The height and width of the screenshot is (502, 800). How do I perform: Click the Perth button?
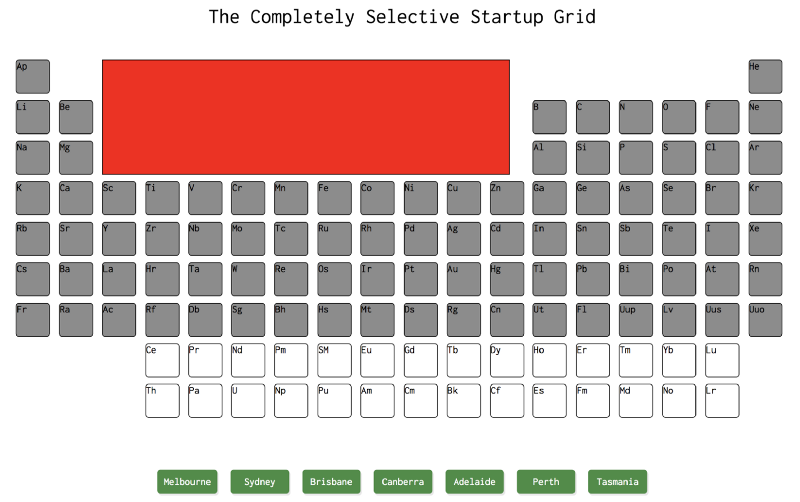pyautogui.click(x=546, y=482)
